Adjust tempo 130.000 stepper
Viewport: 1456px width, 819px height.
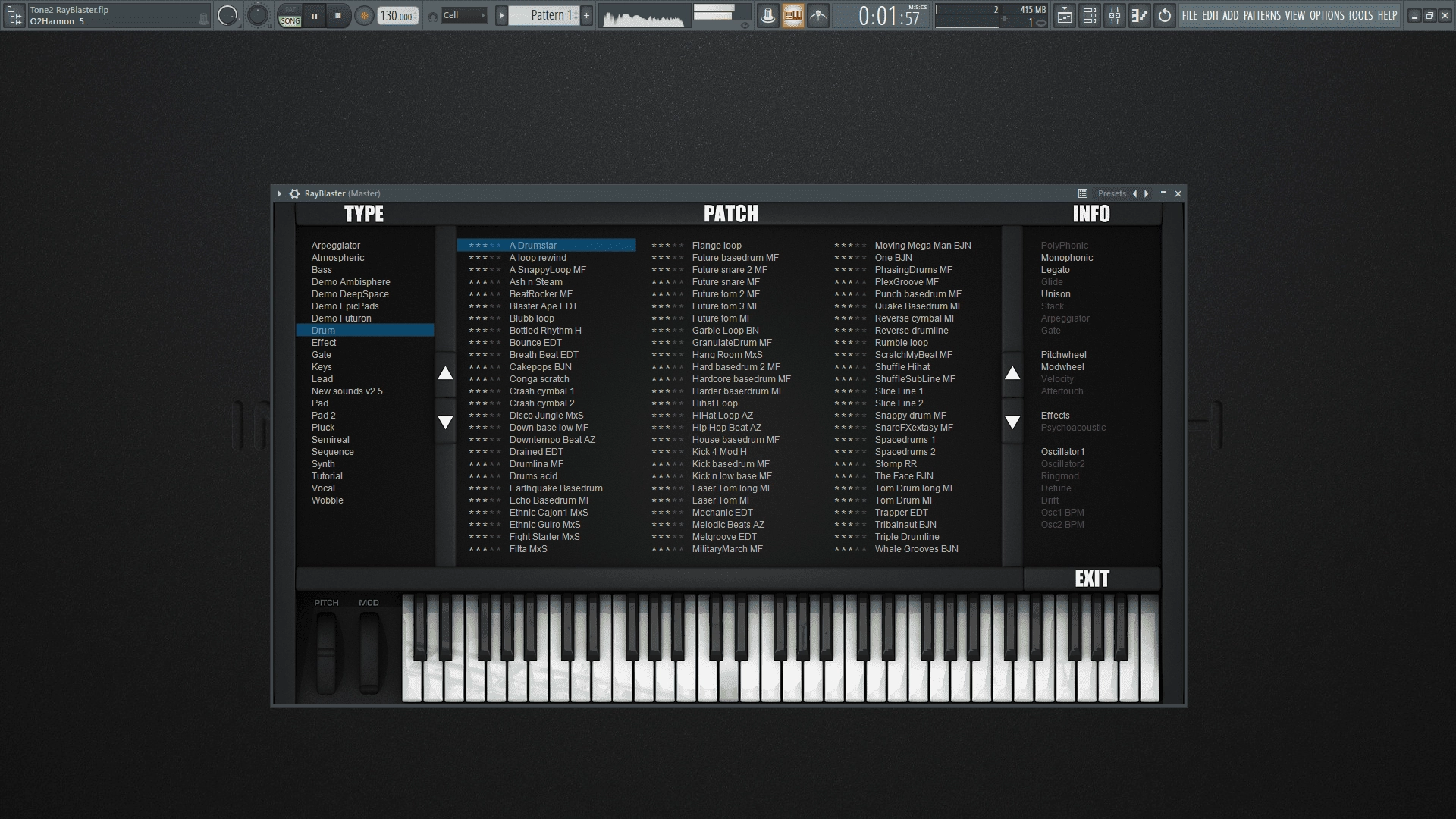coord(398,16)
